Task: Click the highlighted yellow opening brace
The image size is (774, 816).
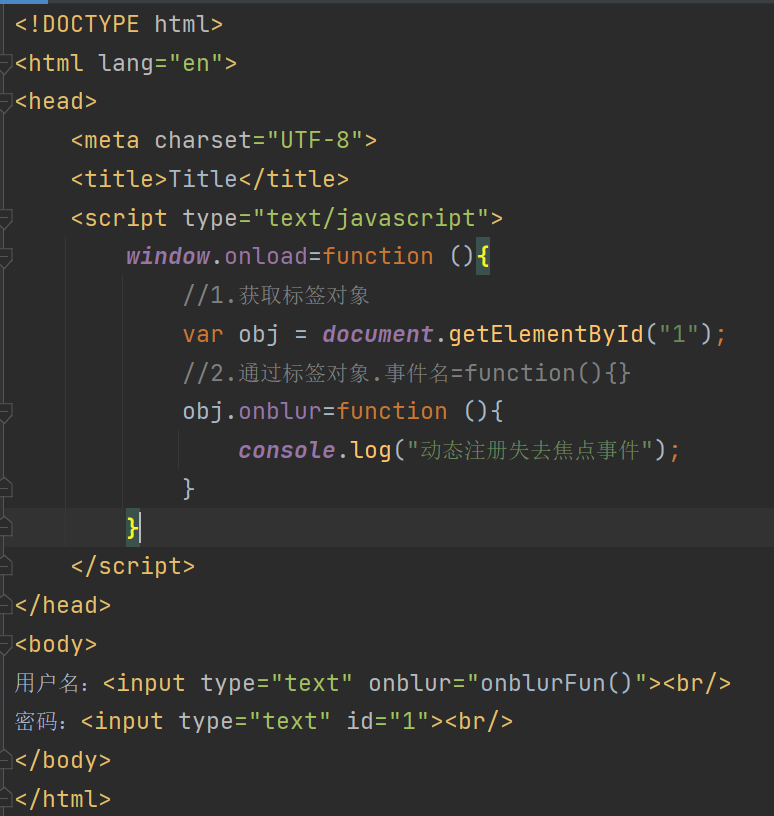Action: tap(483, 256)
